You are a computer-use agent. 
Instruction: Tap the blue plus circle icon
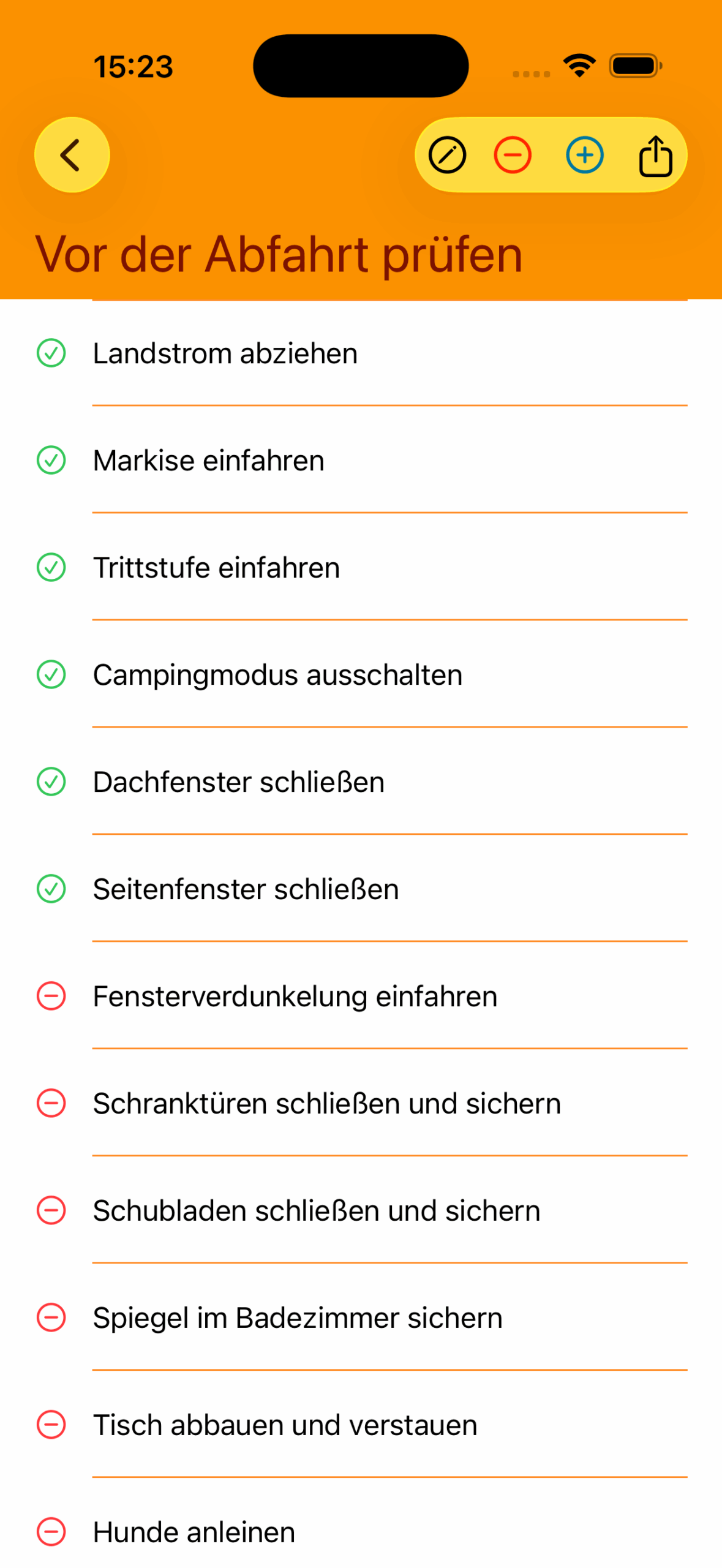tap(585, 155)
